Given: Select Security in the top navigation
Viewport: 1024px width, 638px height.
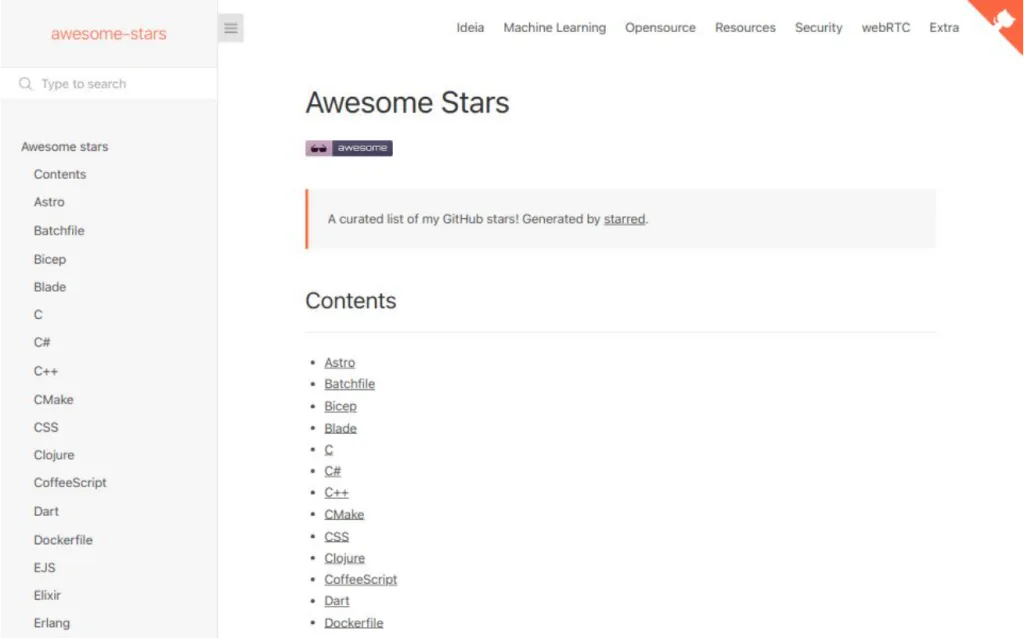Looking at the screenshot, I should point(818,28).
